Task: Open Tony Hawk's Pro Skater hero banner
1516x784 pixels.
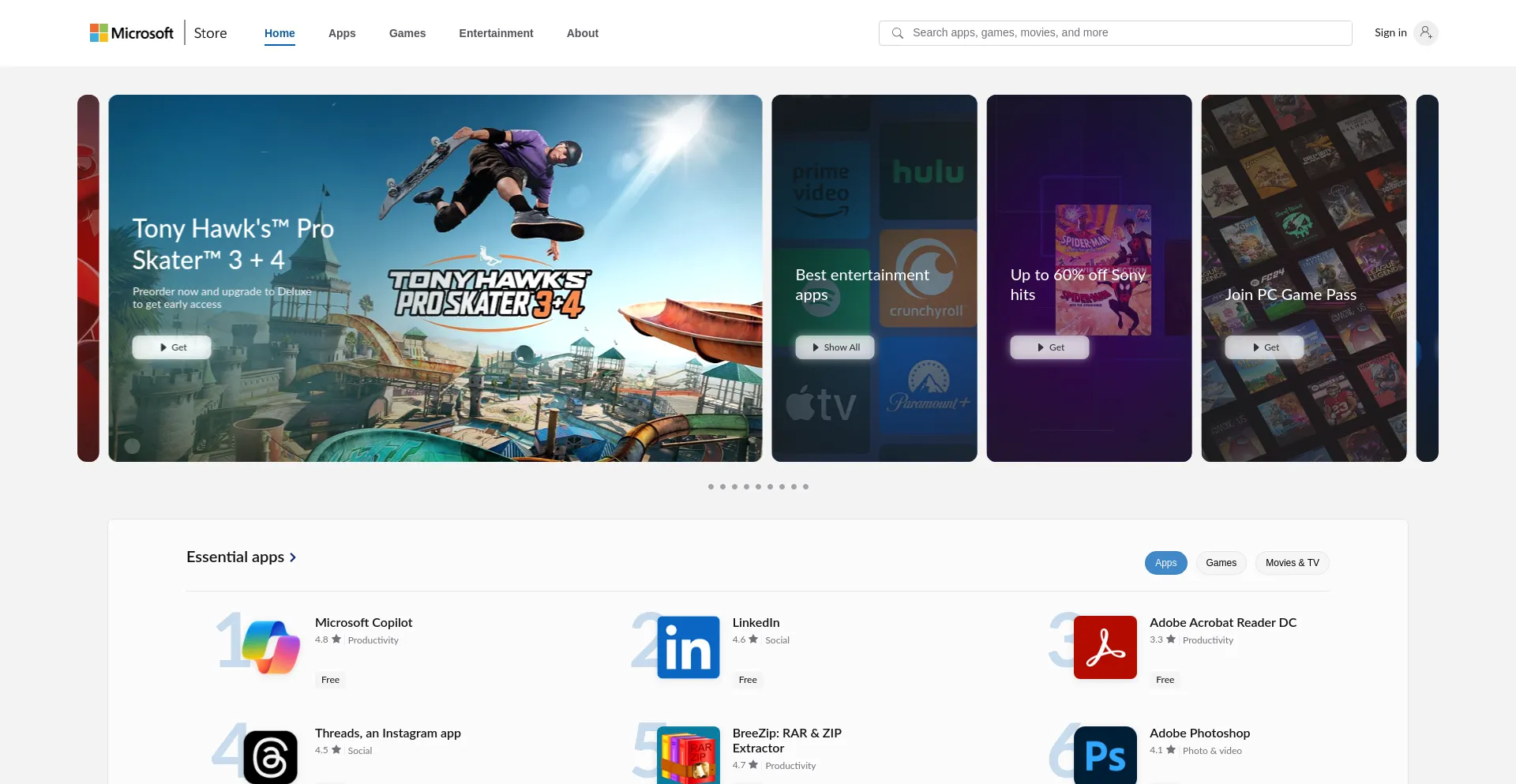Action: 435,278
